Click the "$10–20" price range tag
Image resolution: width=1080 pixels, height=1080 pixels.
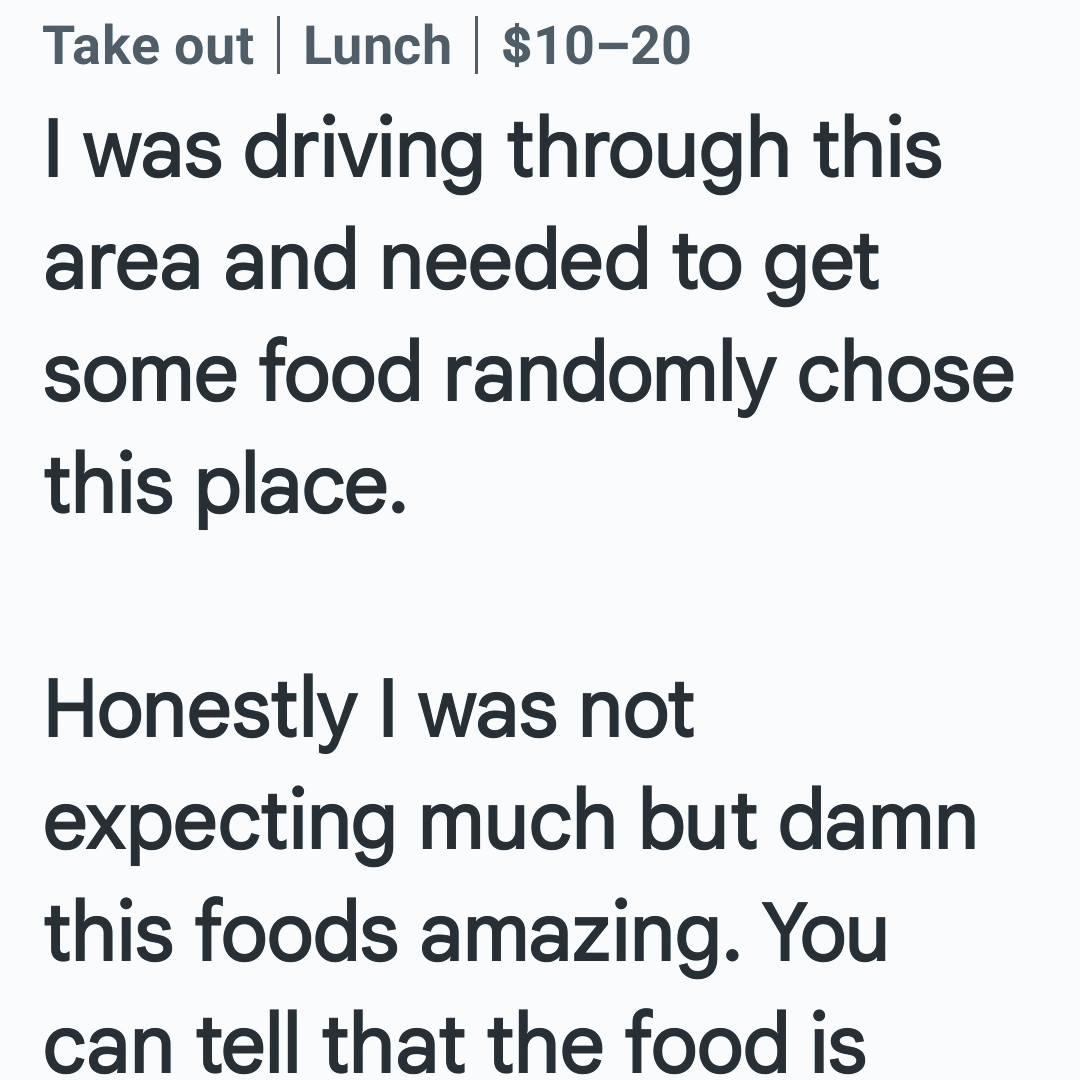[596, 45]
